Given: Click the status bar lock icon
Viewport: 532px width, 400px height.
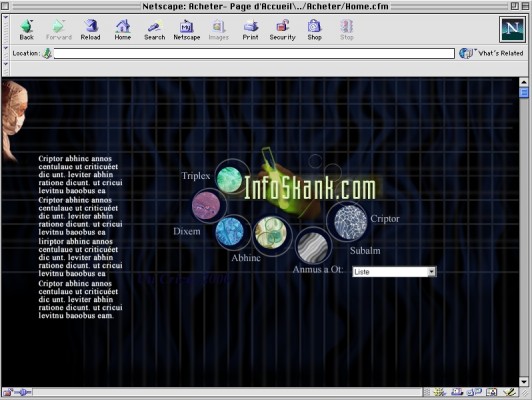Looking at the screenshot, I should 7,393.
